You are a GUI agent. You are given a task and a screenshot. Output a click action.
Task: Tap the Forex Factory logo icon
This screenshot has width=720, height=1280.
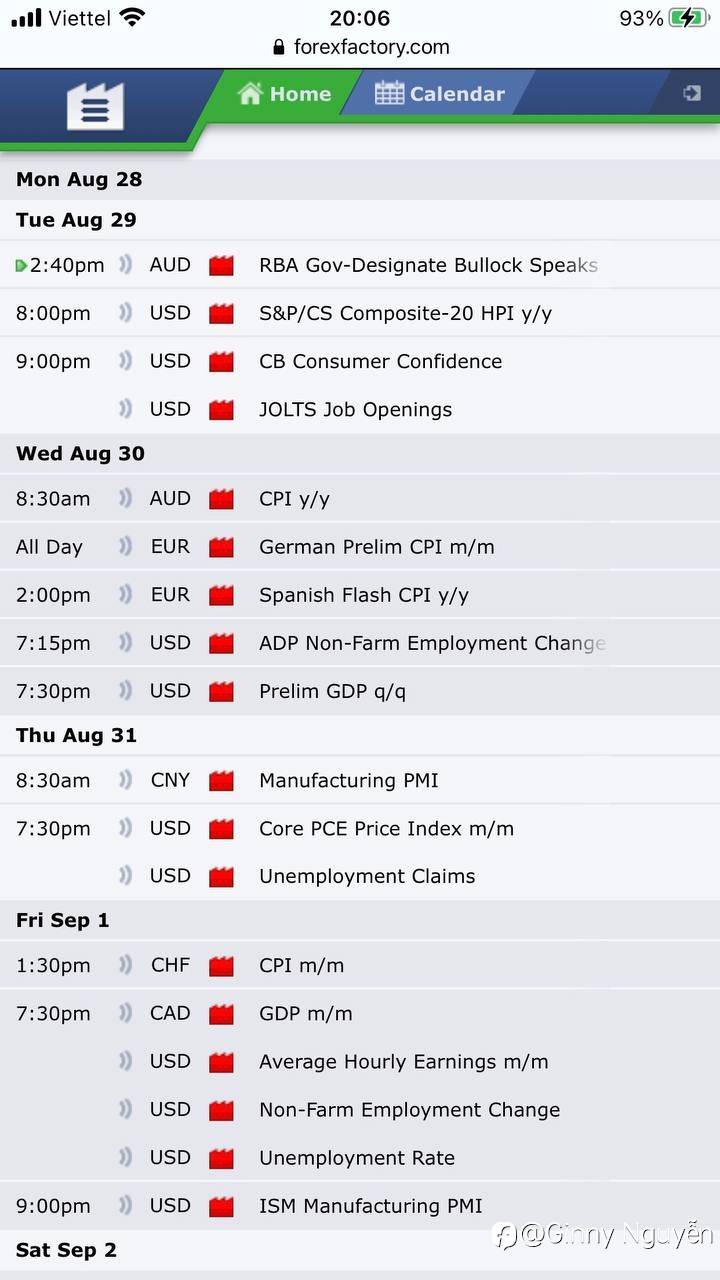(95, 106)
